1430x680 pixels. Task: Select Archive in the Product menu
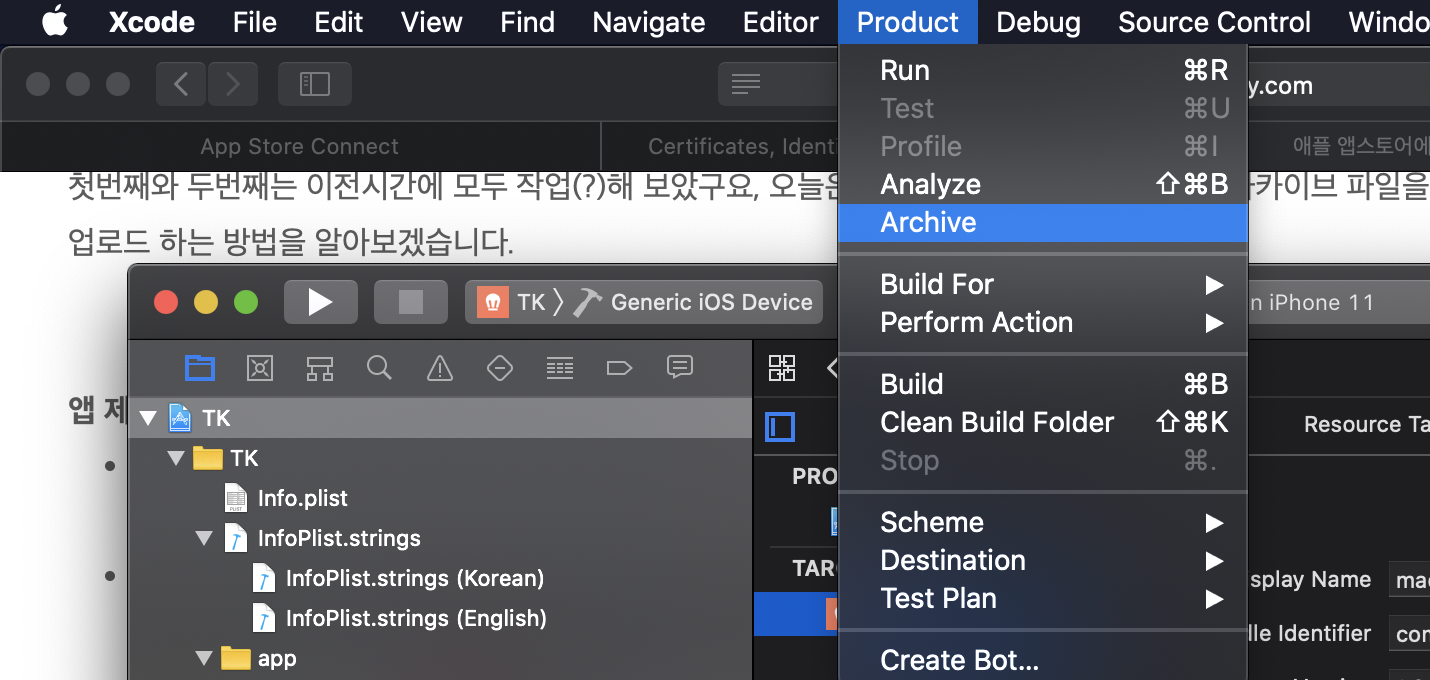coord(1043,223)
